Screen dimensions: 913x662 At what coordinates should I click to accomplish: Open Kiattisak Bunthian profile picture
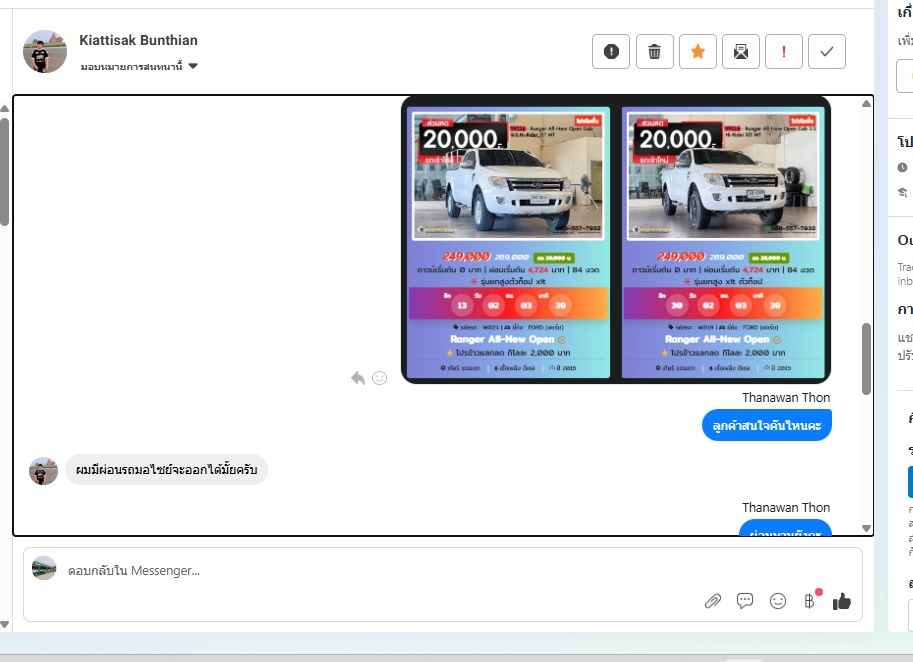point(45,52)
